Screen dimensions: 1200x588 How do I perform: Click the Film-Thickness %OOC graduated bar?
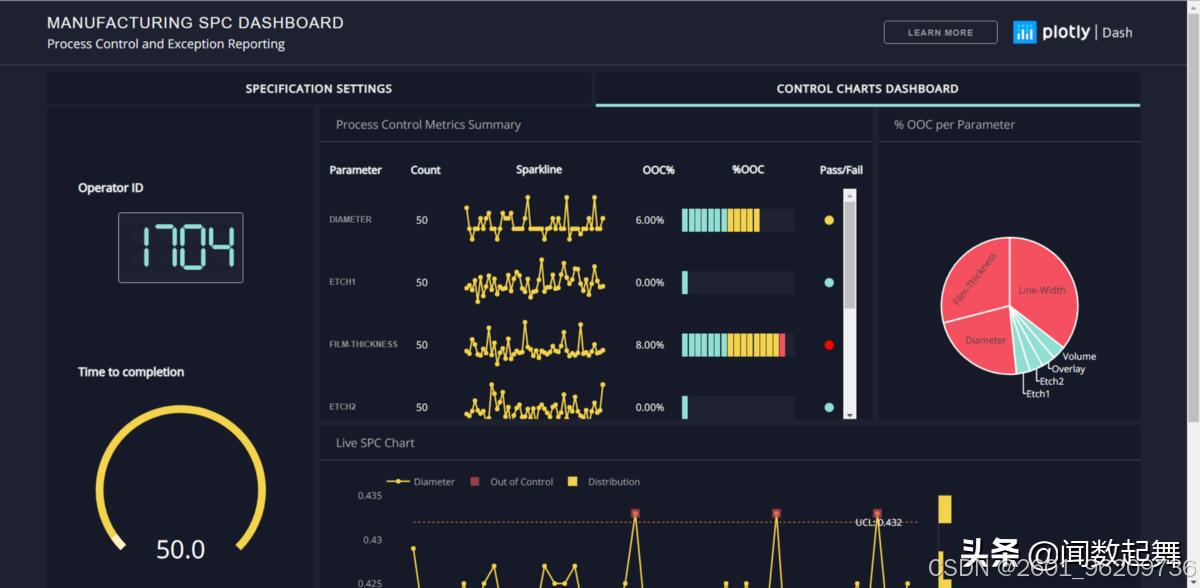(738, 345)
